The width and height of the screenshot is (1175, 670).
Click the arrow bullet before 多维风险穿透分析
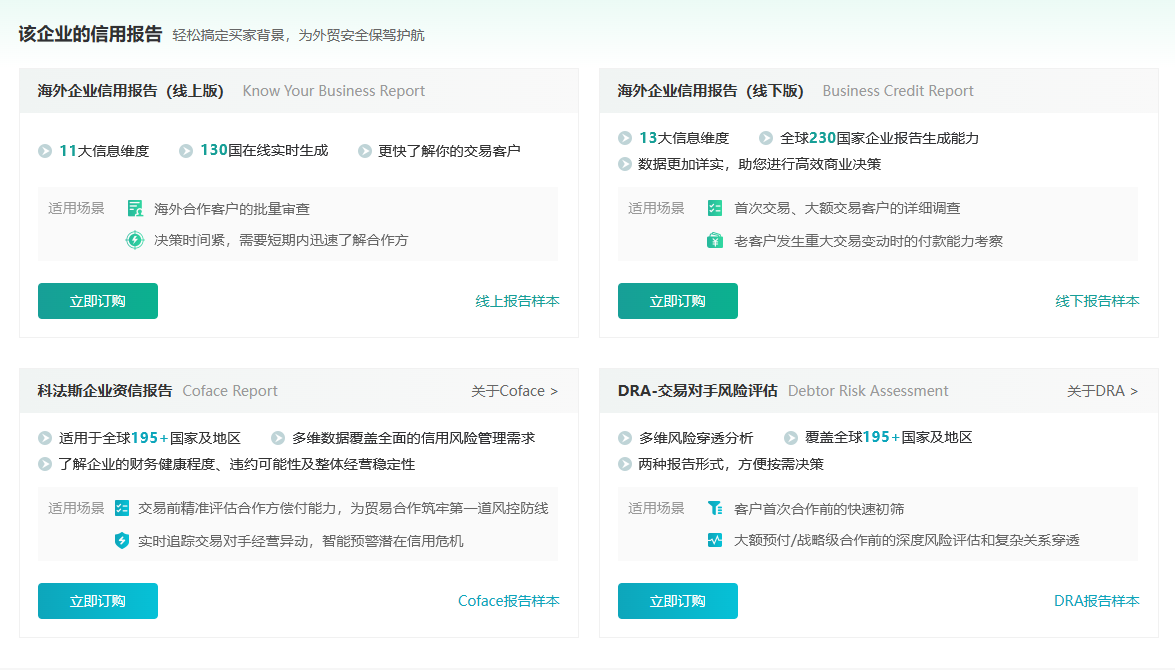pyautogui.click(x=625, y=438)
